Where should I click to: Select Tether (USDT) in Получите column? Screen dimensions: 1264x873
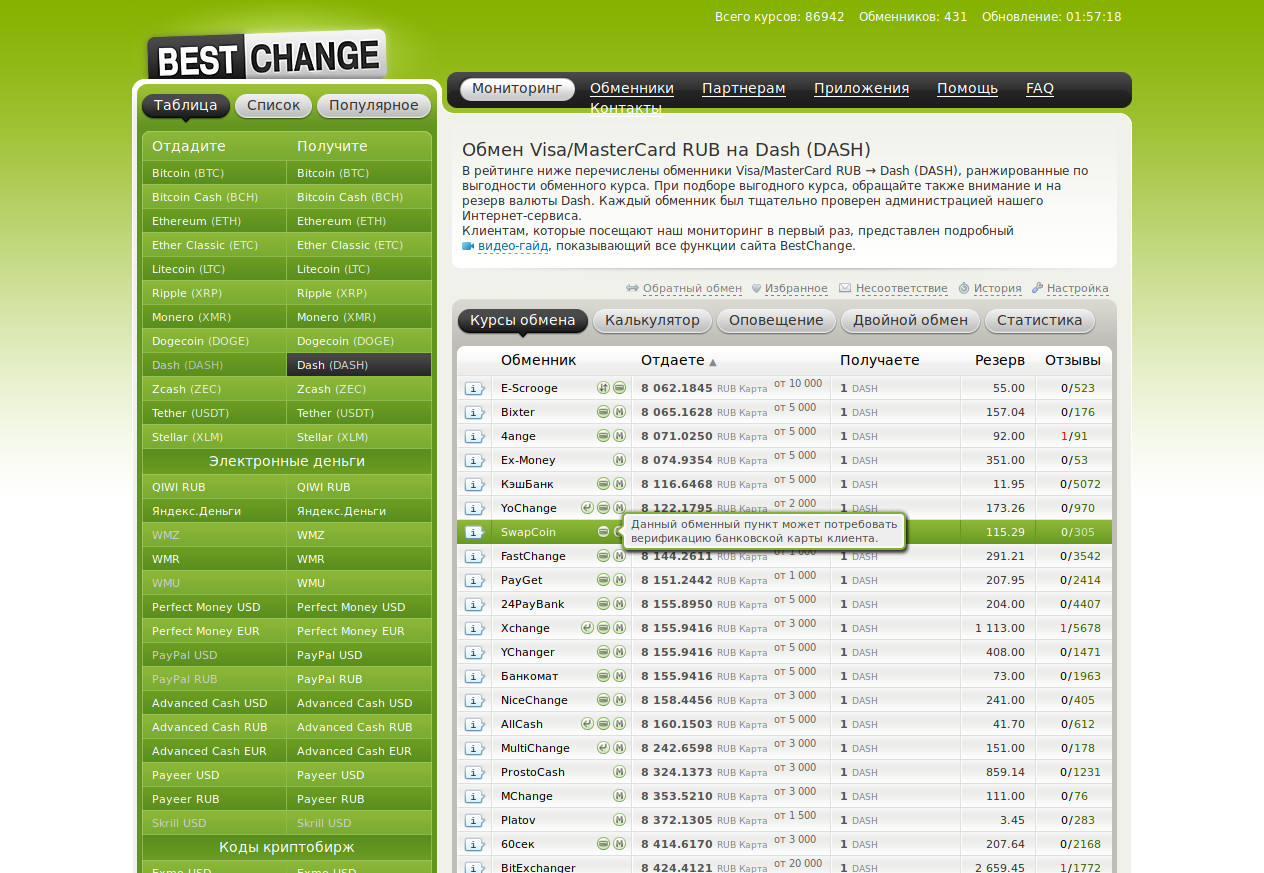tap(359, 413)
